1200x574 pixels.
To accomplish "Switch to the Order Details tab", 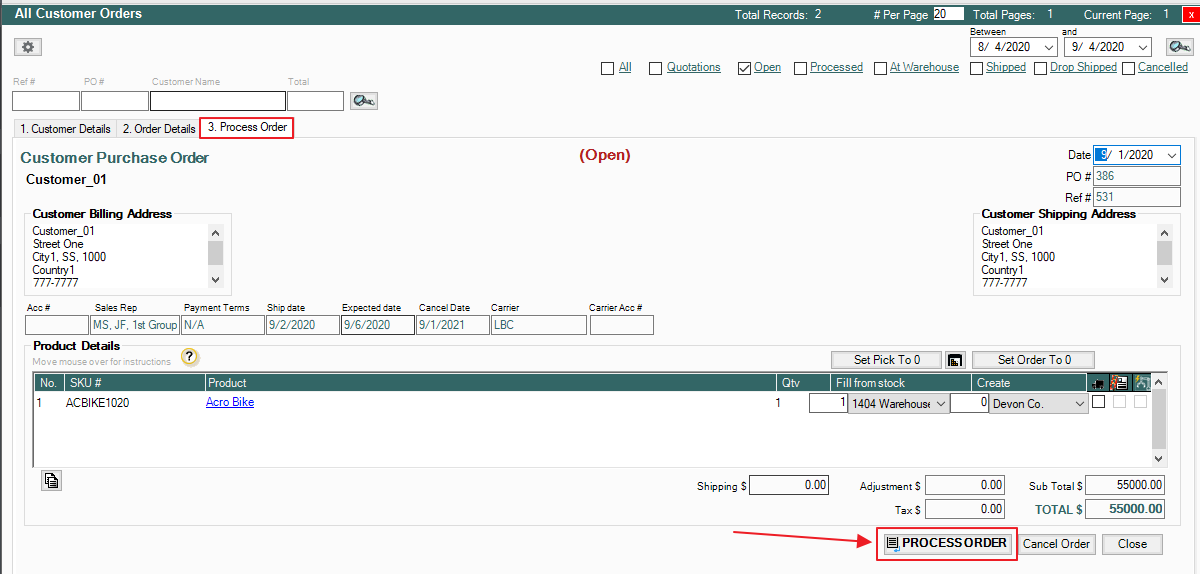I will click(x=158, y=129).
